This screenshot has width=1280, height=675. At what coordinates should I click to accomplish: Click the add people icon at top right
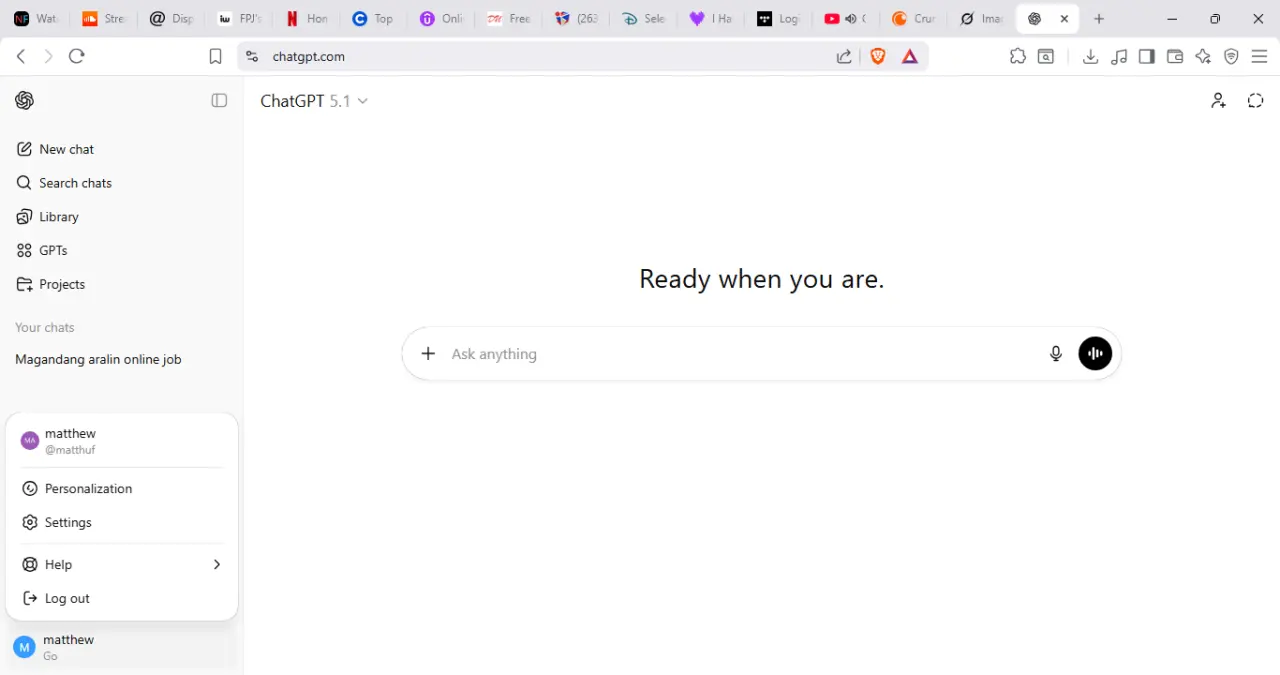click(x=1218, y=100)
